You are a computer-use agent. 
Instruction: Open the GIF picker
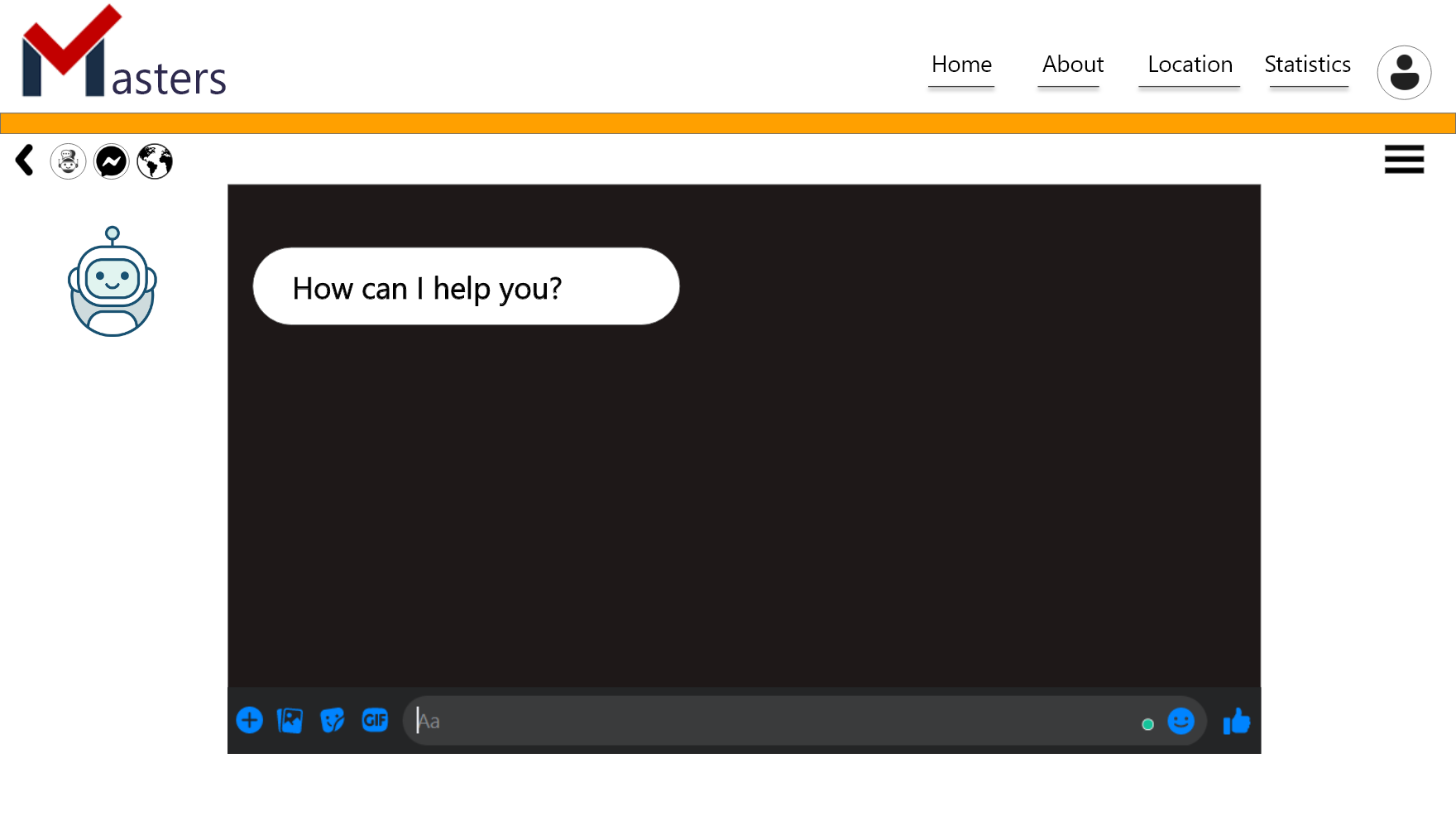(375, 721)
